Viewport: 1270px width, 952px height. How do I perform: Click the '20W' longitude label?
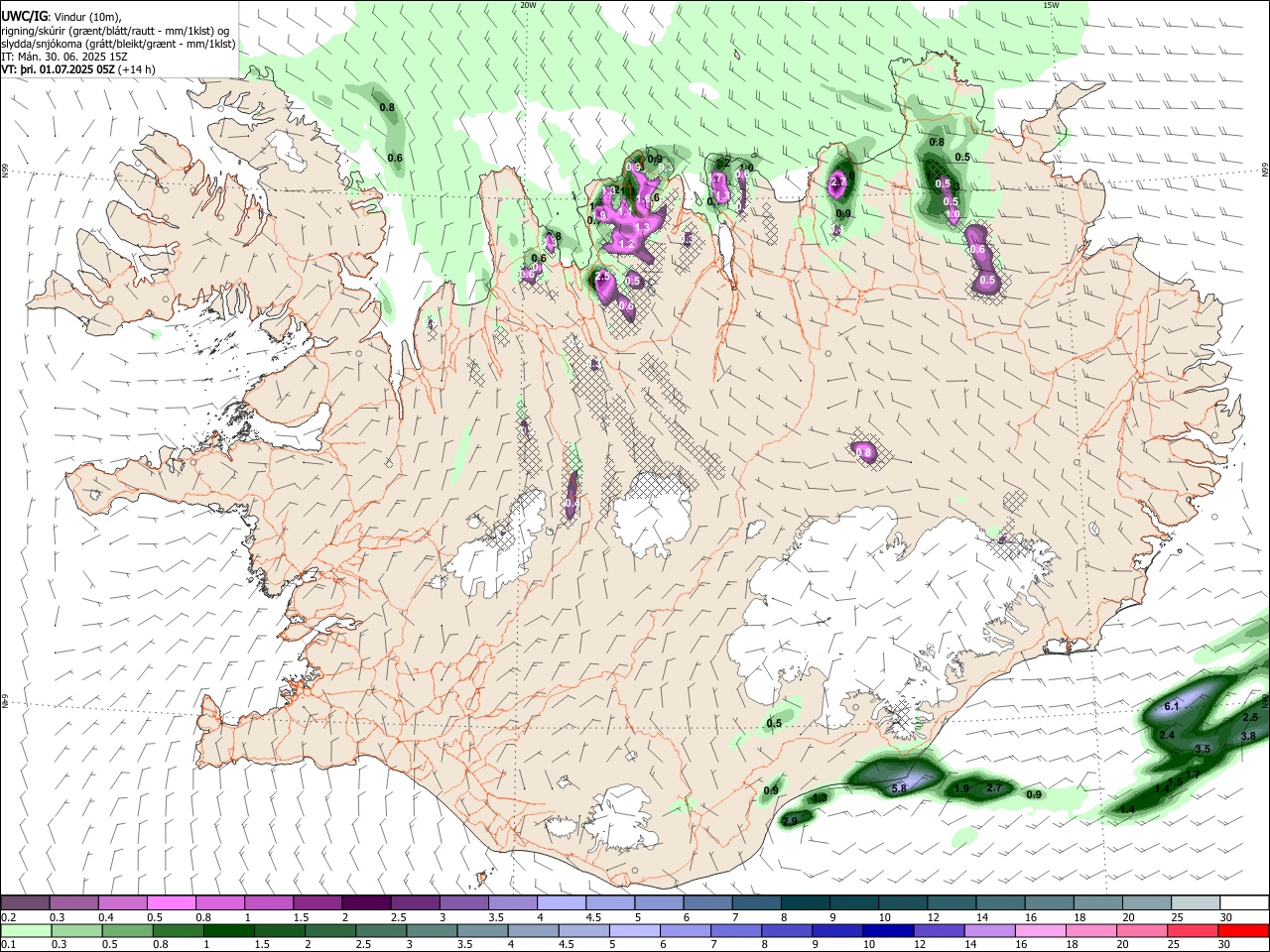528,5
